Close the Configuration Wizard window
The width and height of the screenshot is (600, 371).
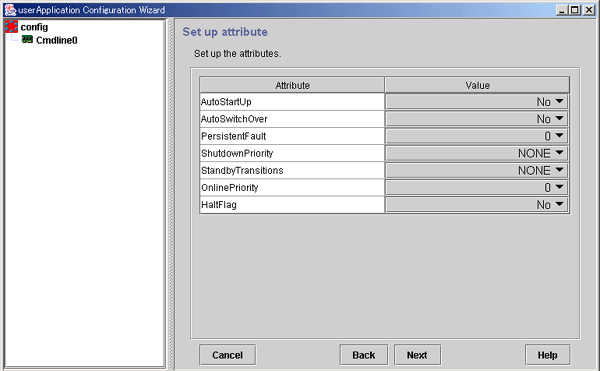pos(589,10)
